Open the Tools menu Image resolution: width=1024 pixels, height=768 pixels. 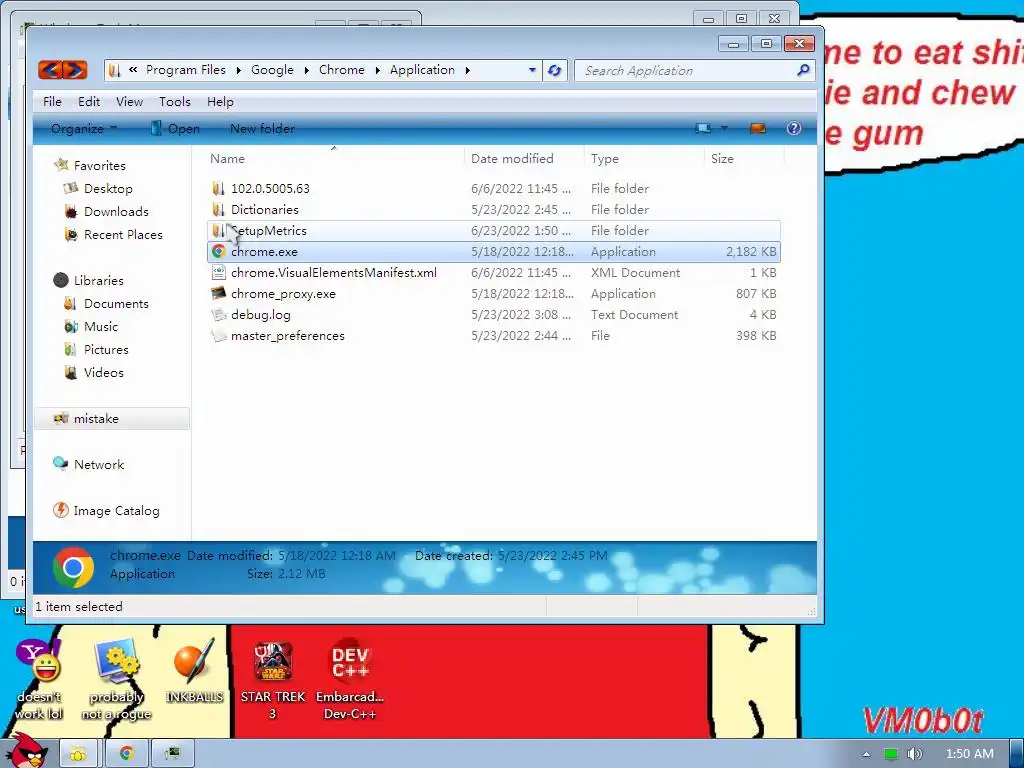click(x=175, y=102)
